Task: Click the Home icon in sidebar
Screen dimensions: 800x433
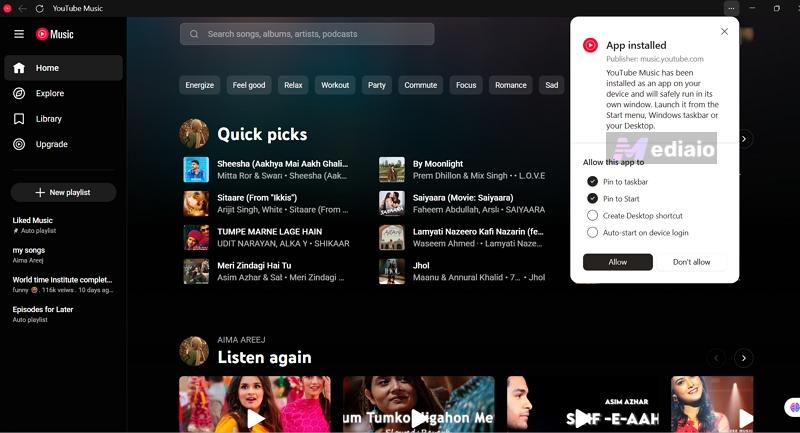Action: click(19, 68)
